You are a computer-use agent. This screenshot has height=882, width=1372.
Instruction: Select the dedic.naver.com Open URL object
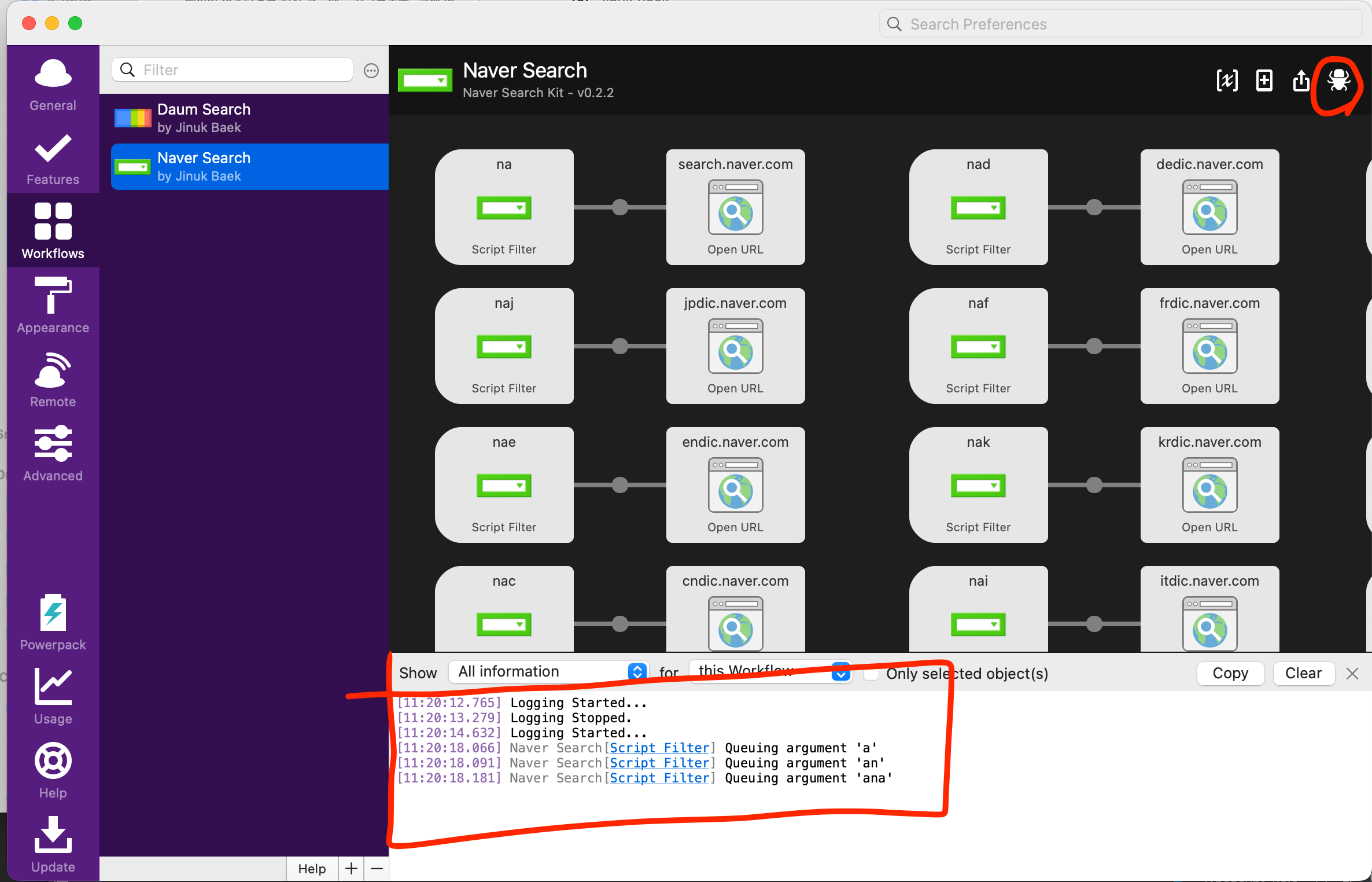[1210, 207]
